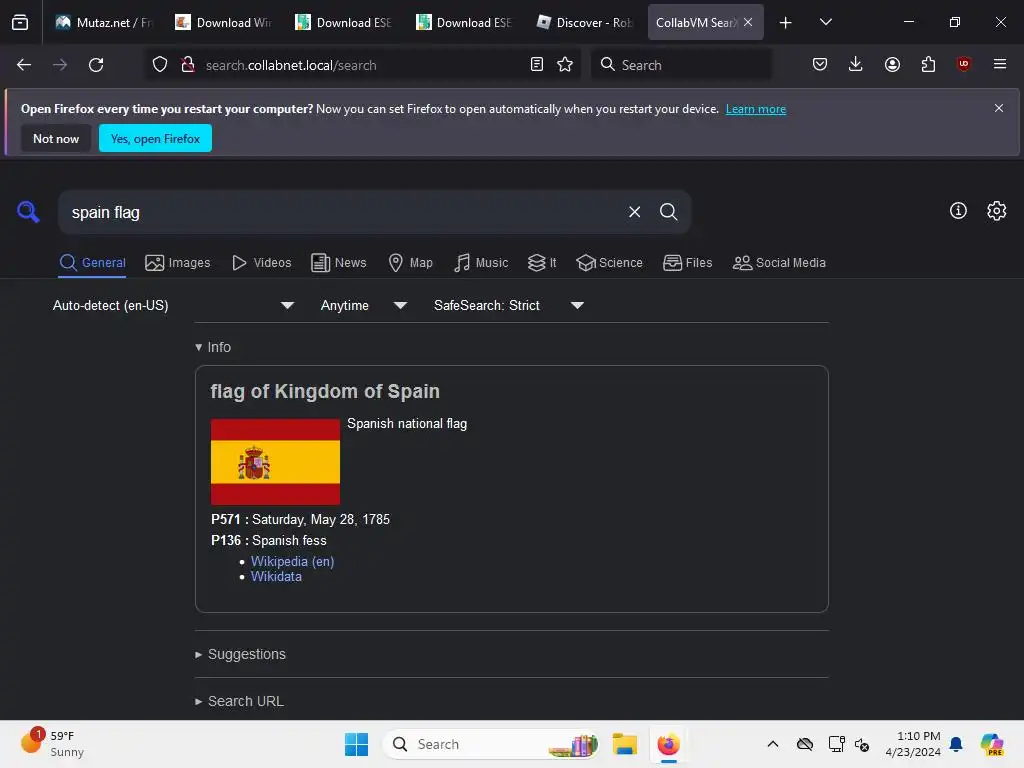The height and width of the screenshot is (768, 1024).
Task: Click the Firefox taskbar icon
Action: [x=668, y=744]
